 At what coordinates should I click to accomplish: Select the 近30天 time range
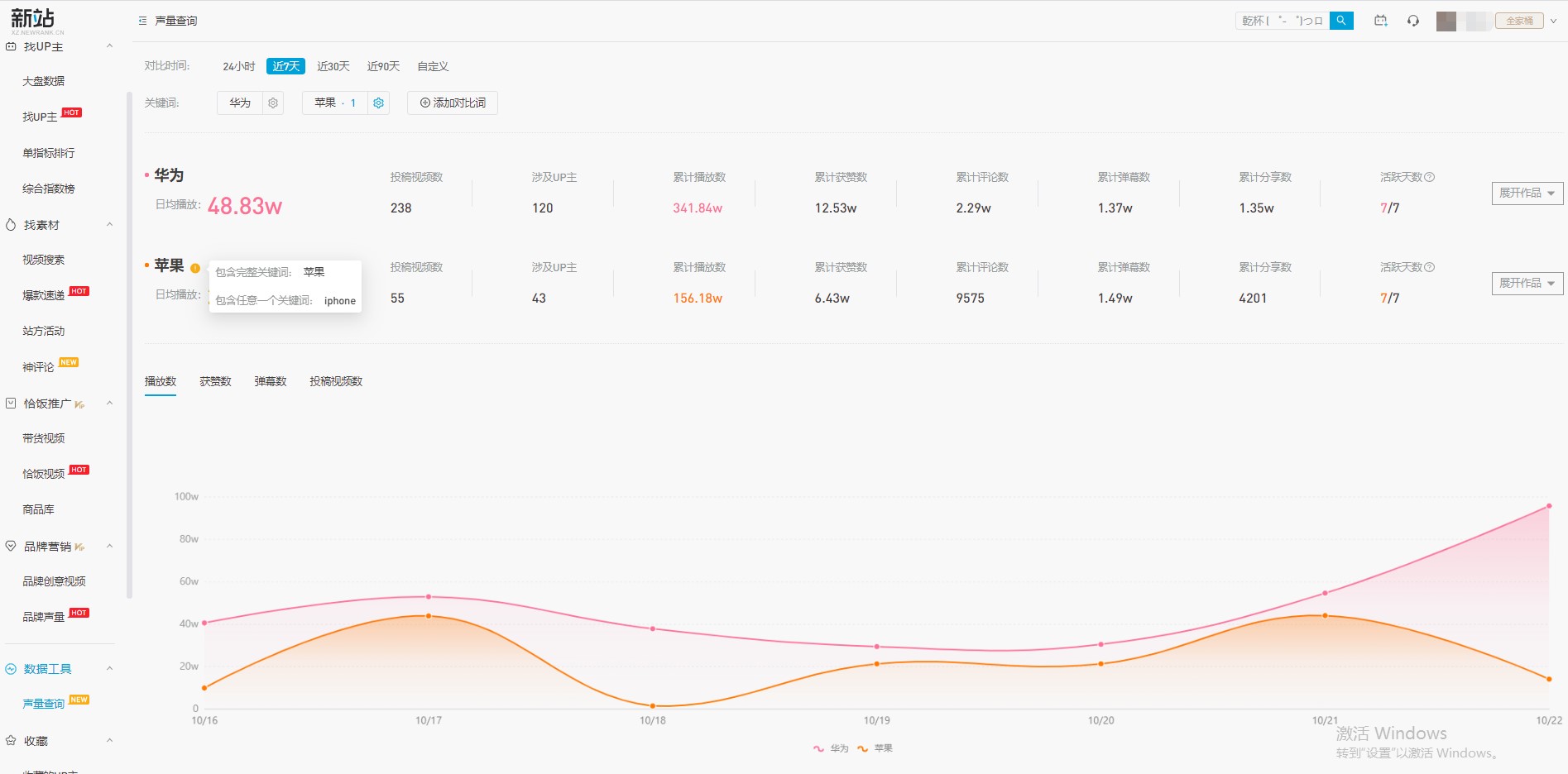point(333,66)
